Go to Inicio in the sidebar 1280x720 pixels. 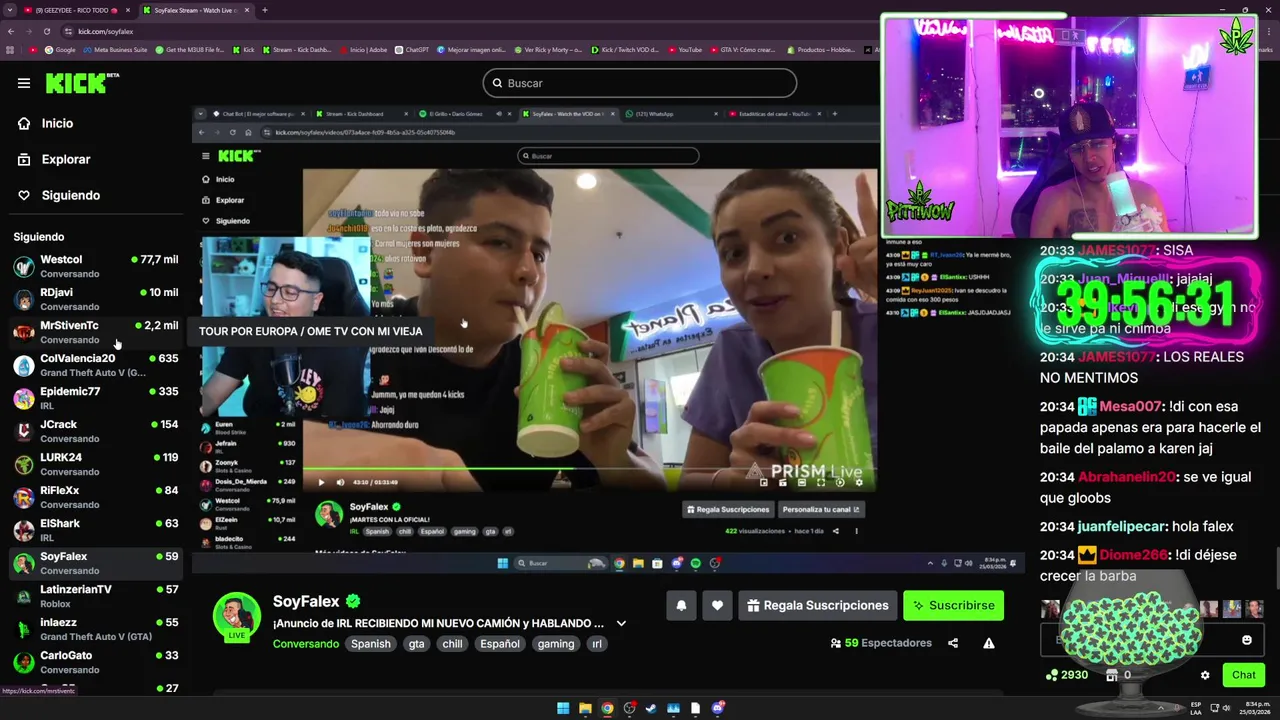coord(57,123)
